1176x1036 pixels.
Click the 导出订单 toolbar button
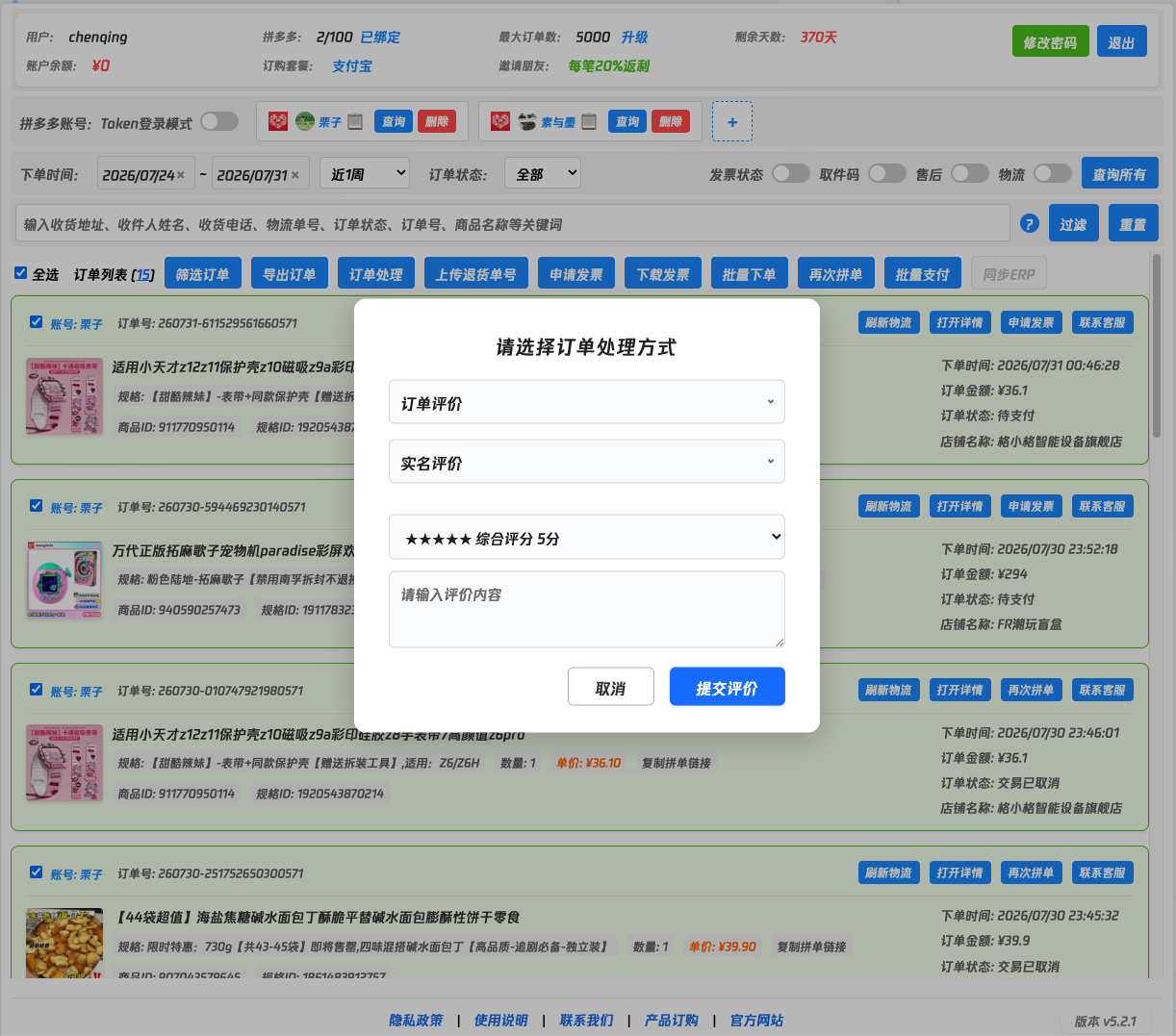pyautogui.click(x=290, y=274)
